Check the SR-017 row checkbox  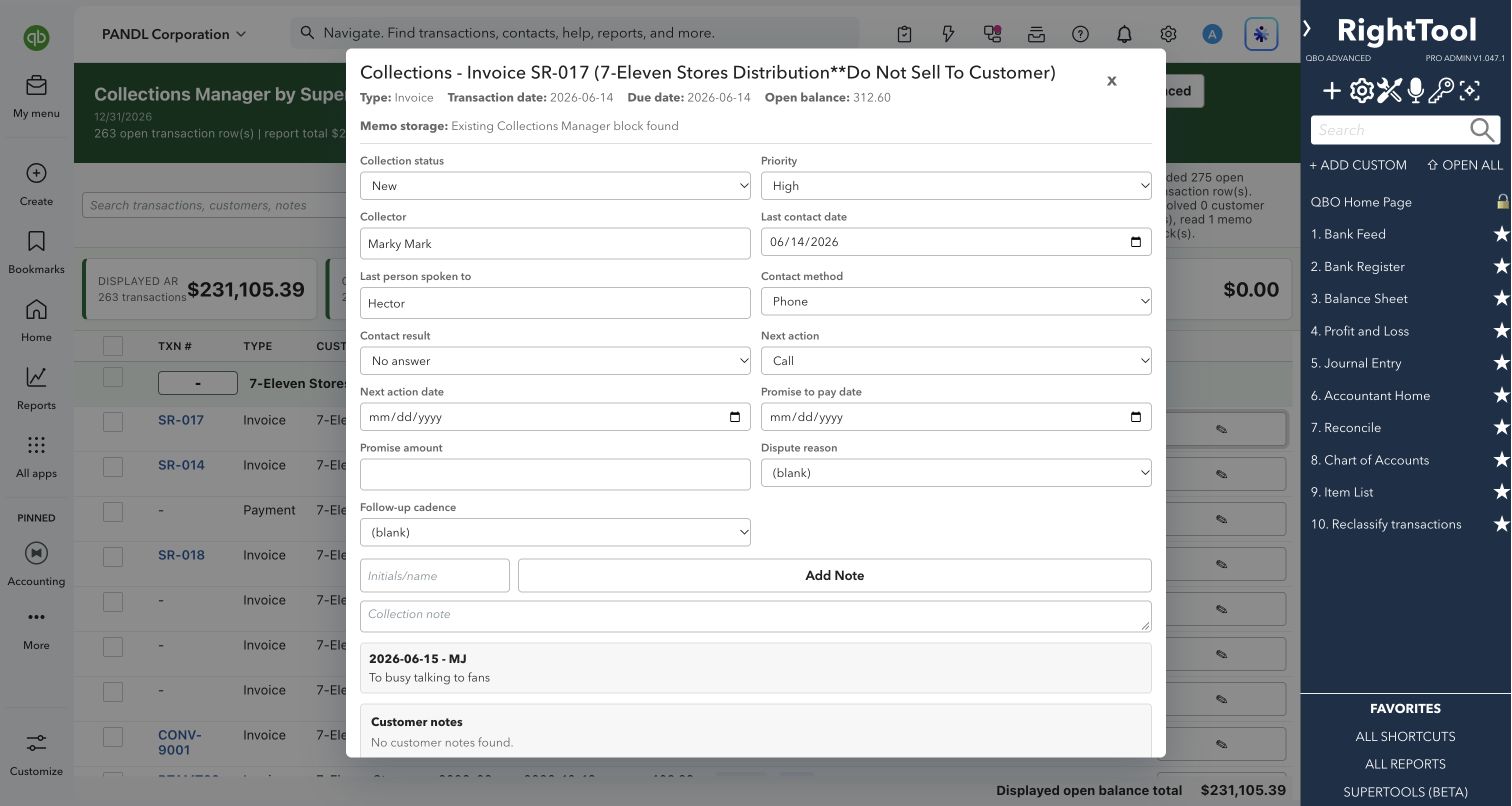(x=113, y=421)
